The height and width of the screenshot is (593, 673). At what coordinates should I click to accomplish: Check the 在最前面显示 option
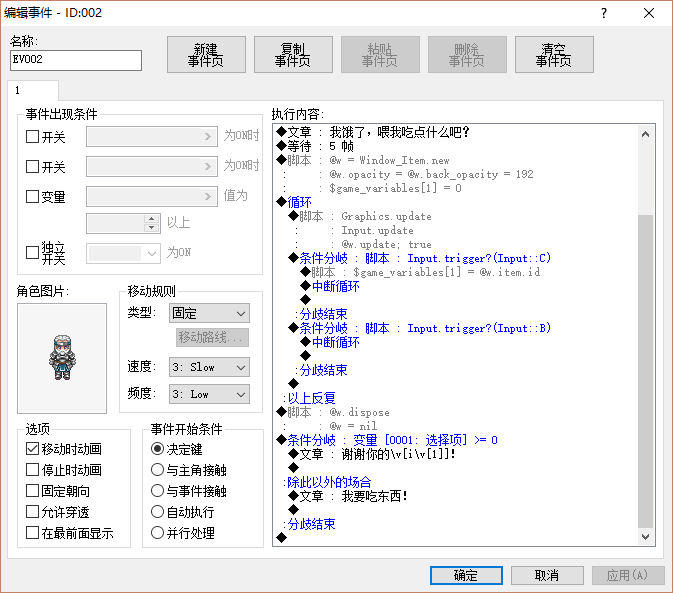(x=33, y=533)
